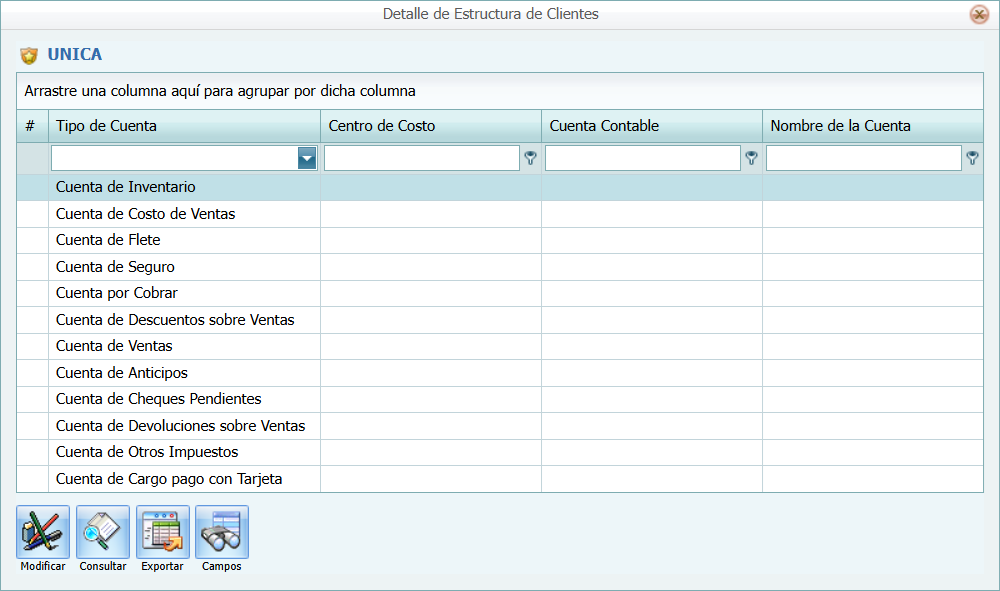Click the Exportar spreadsheet icon
Image resolution: width=1000 pixels, height=591 pixels.
[162, 530]
